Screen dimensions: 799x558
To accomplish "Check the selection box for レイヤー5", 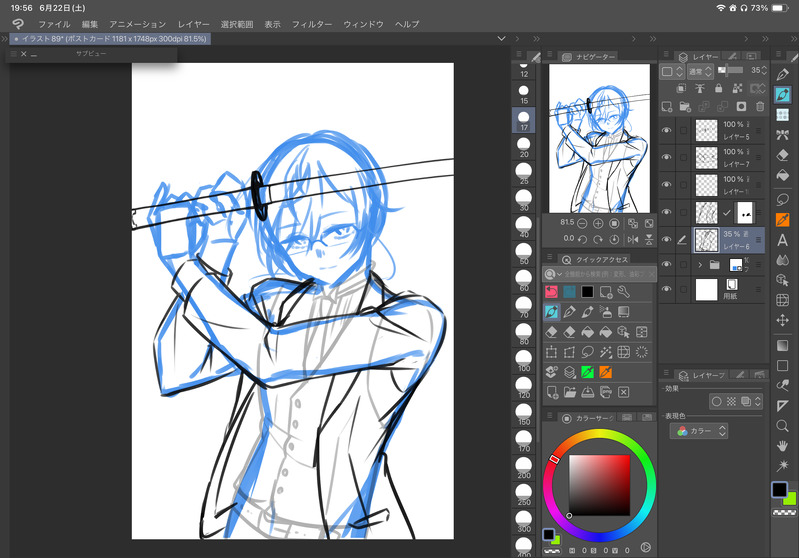I will [683, 130].
